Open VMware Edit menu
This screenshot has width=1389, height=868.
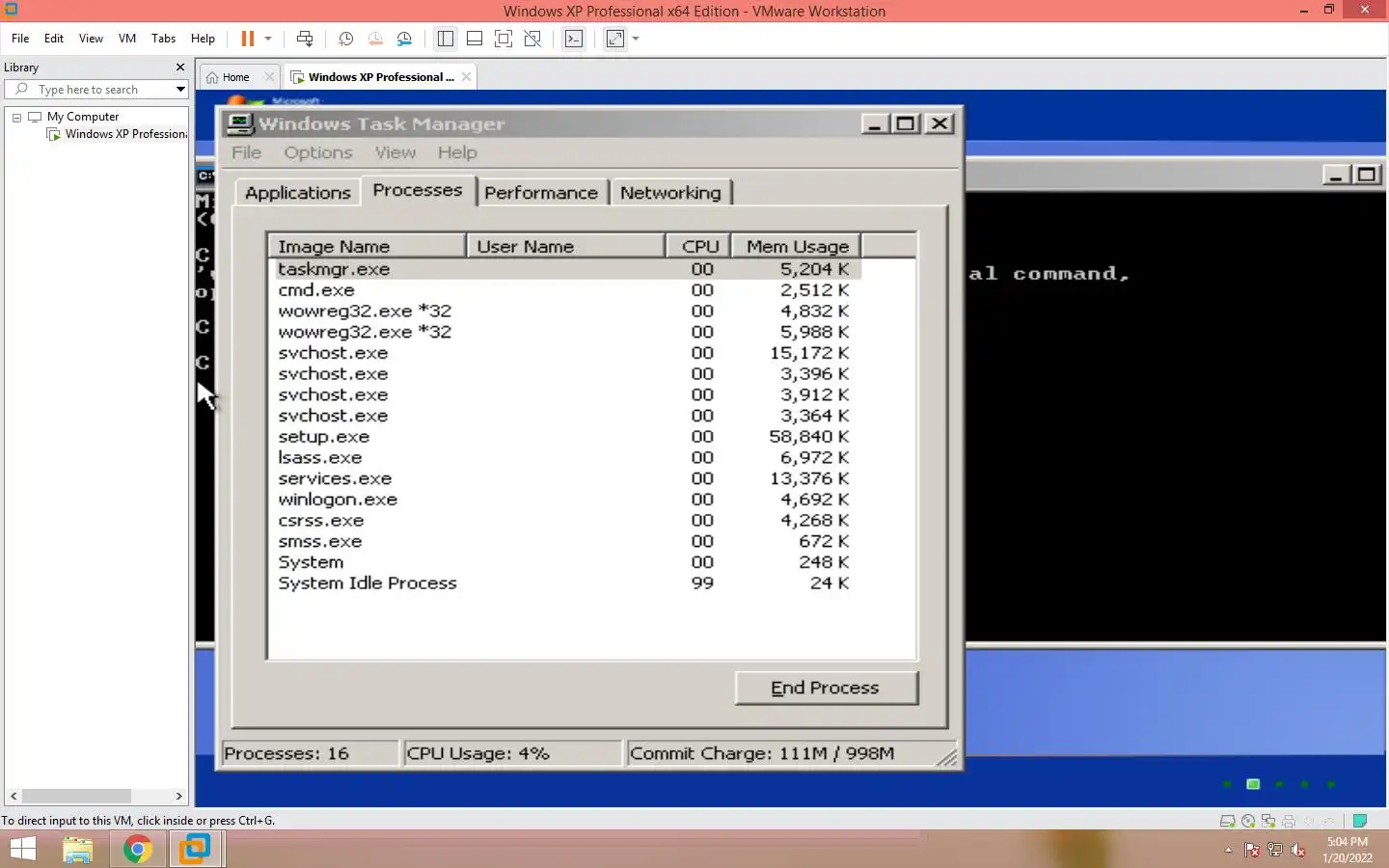54,39
